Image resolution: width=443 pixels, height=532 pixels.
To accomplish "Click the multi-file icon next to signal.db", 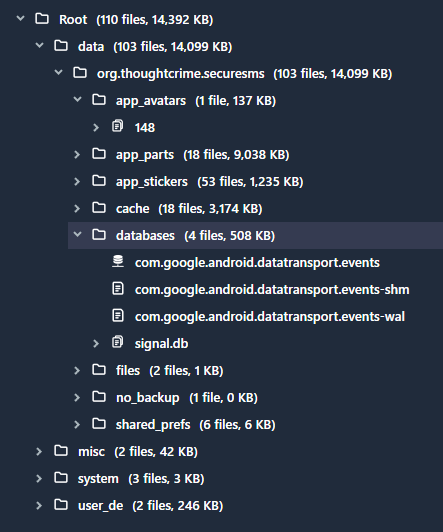I will pos(118,343).
